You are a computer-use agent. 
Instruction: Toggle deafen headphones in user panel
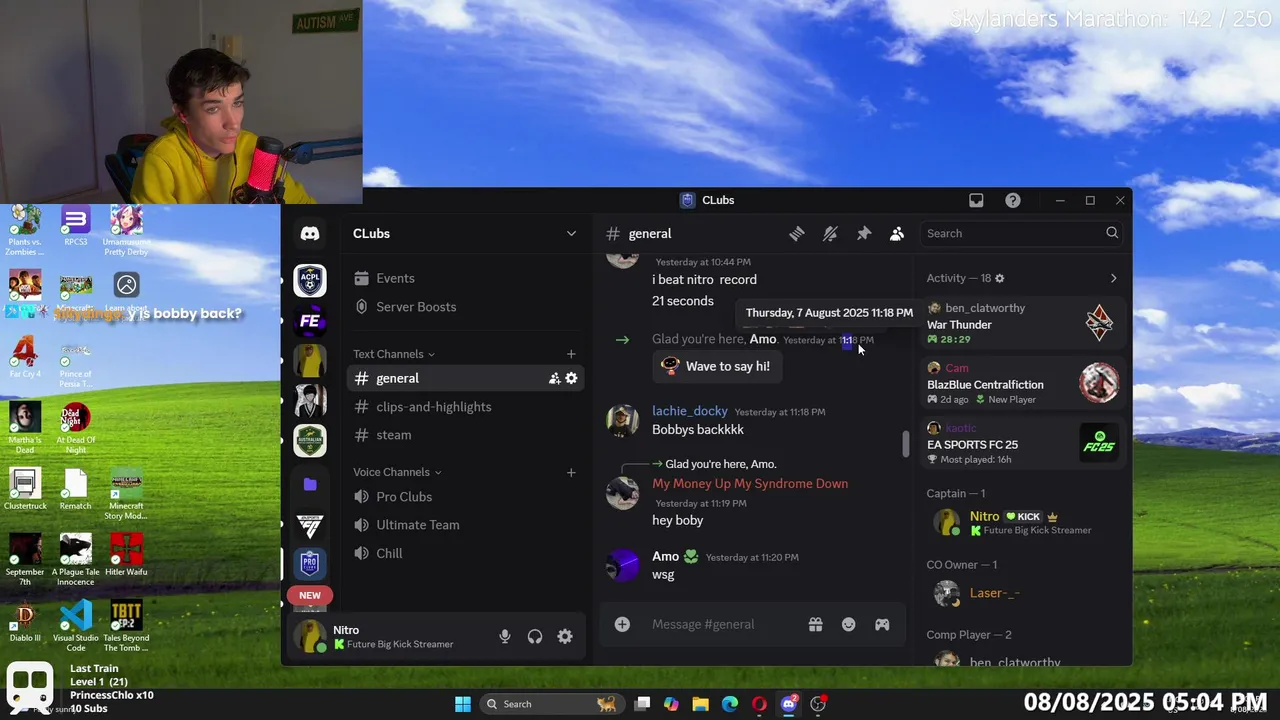(x=535, y=636)
